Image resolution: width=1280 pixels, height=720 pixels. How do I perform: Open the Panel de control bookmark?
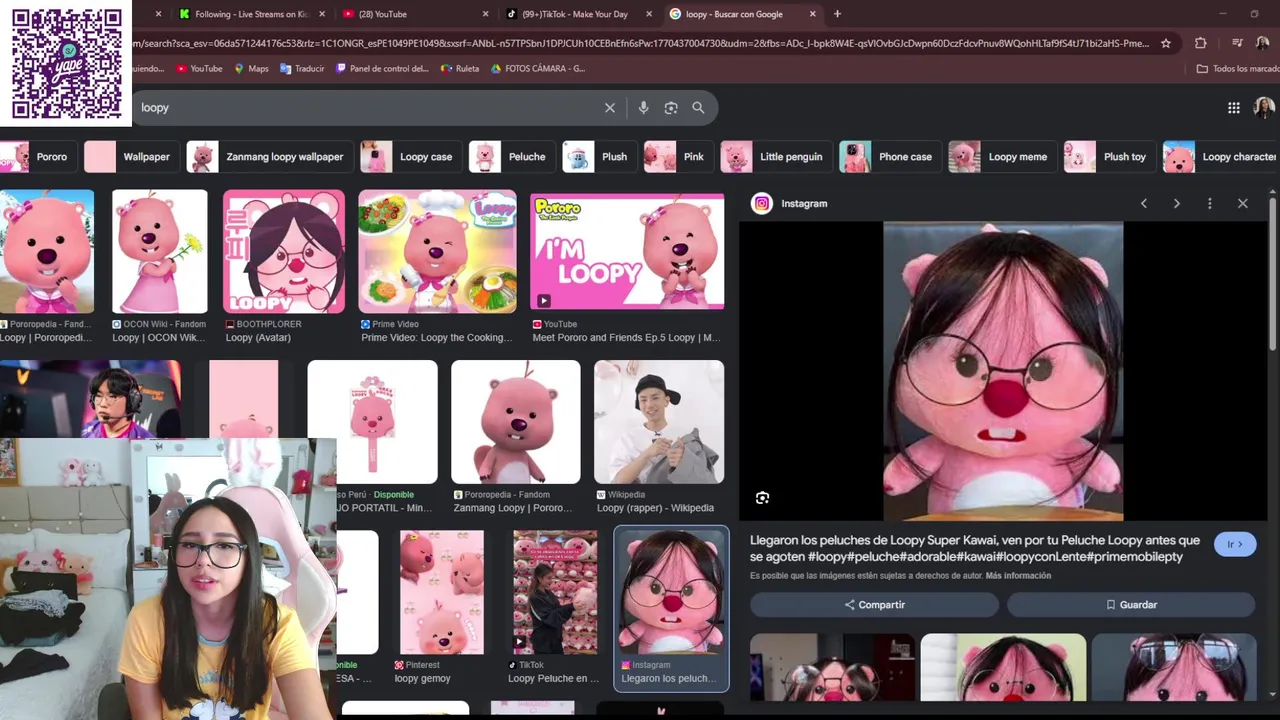pos(383,68)
